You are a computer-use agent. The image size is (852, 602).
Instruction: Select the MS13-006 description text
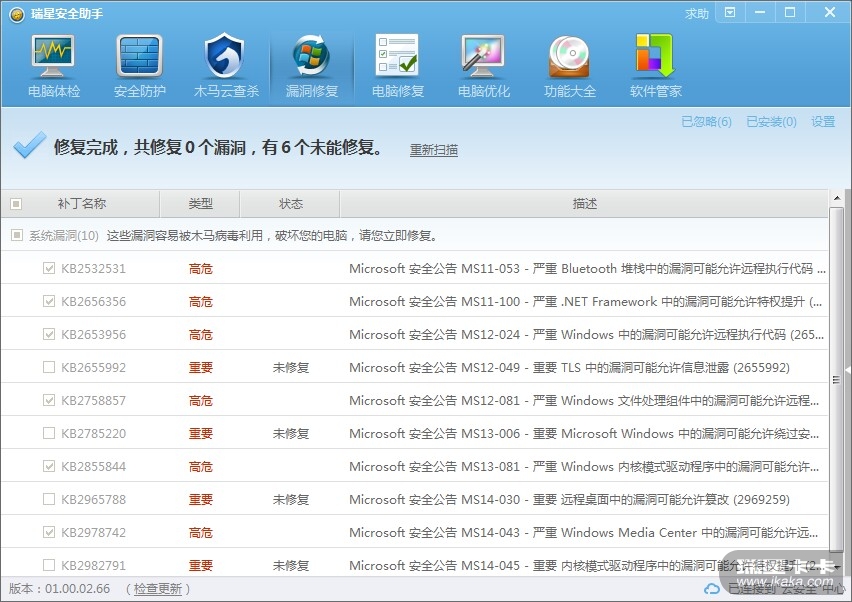(x=584, y=434)
